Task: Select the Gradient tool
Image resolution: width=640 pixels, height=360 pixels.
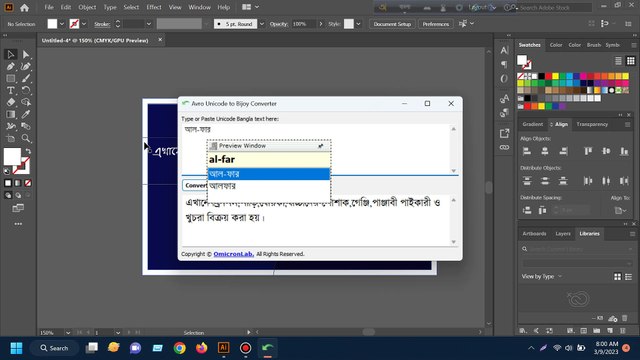Action: [11, 114]
